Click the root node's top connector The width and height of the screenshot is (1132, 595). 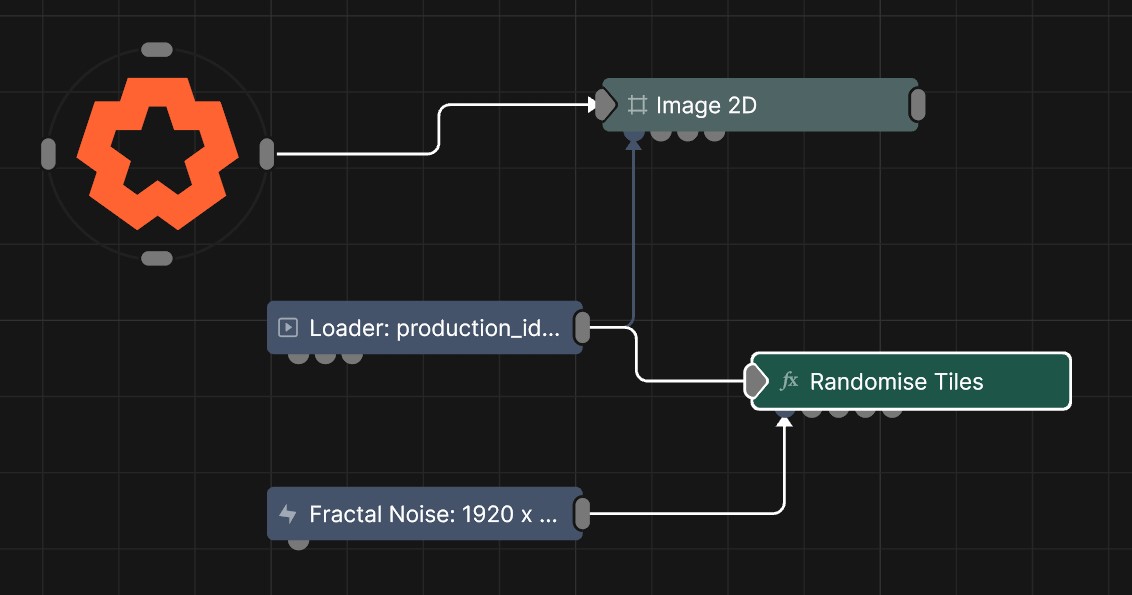pos(157,49)
